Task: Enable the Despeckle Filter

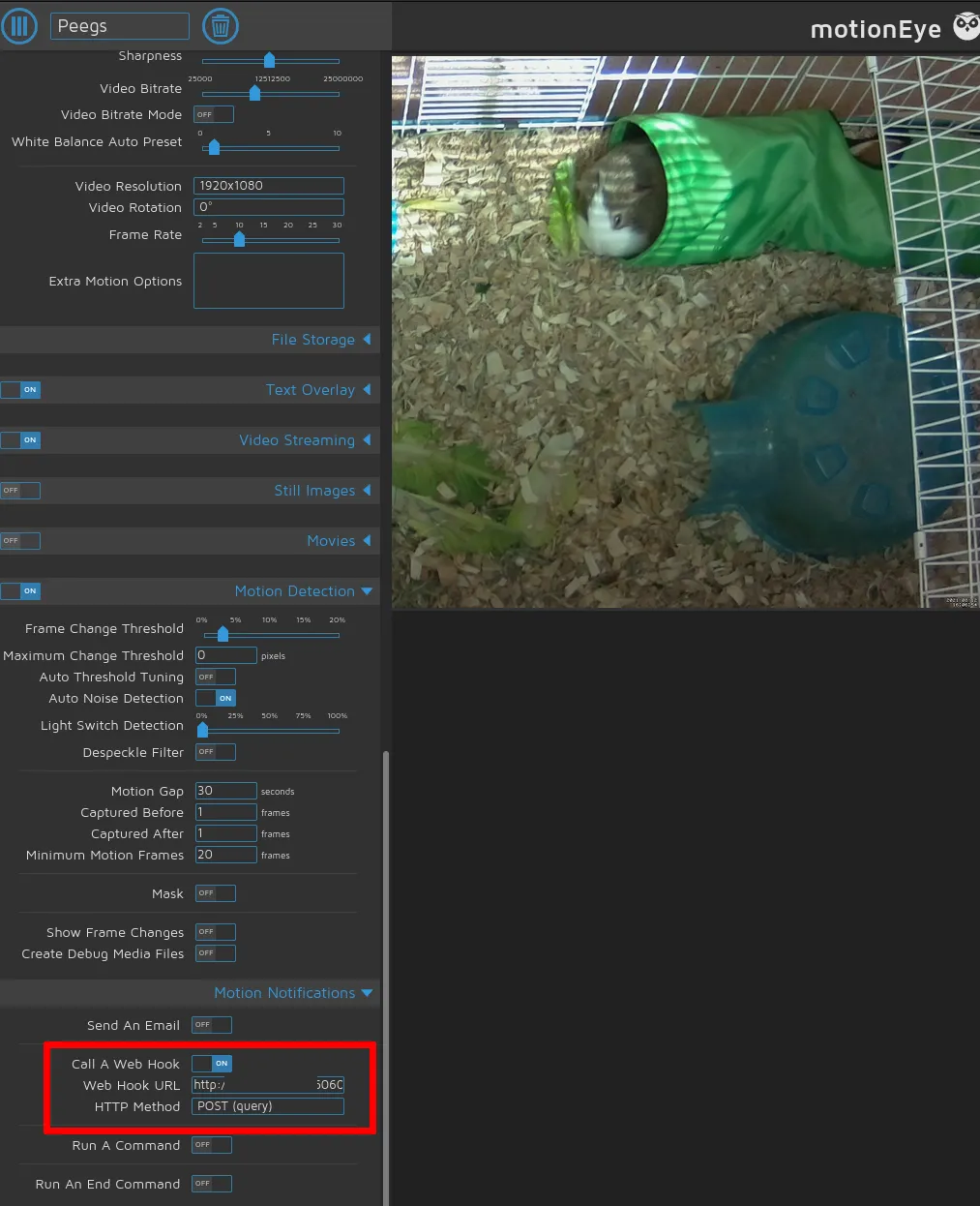Action: 215,751
